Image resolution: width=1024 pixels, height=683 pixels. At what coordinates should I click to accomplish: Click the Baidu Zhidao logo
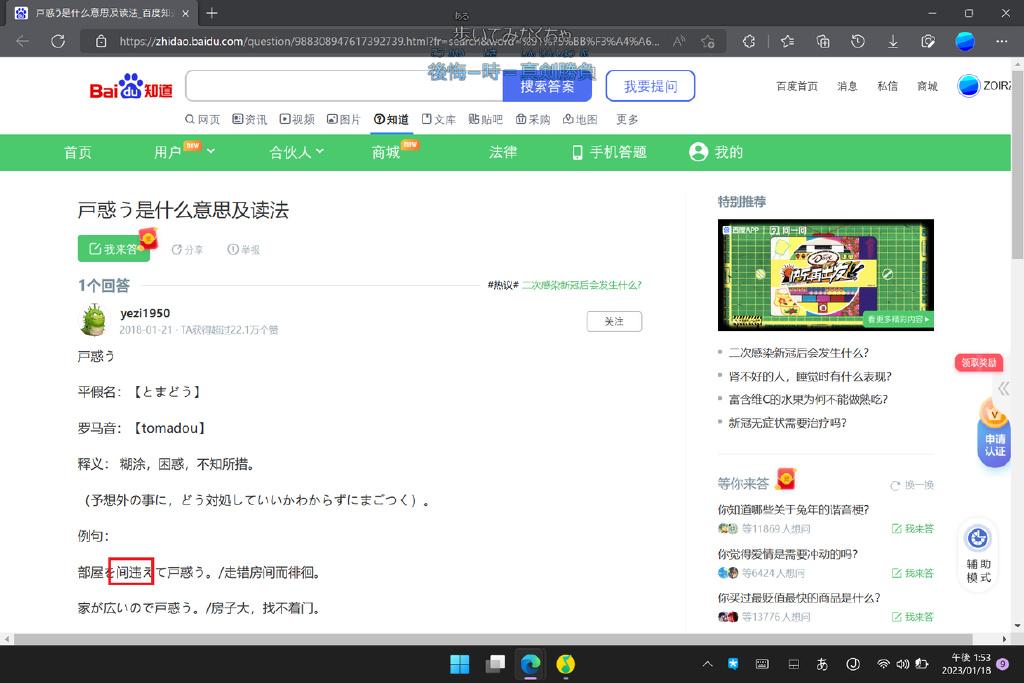(x=131, y=86)
